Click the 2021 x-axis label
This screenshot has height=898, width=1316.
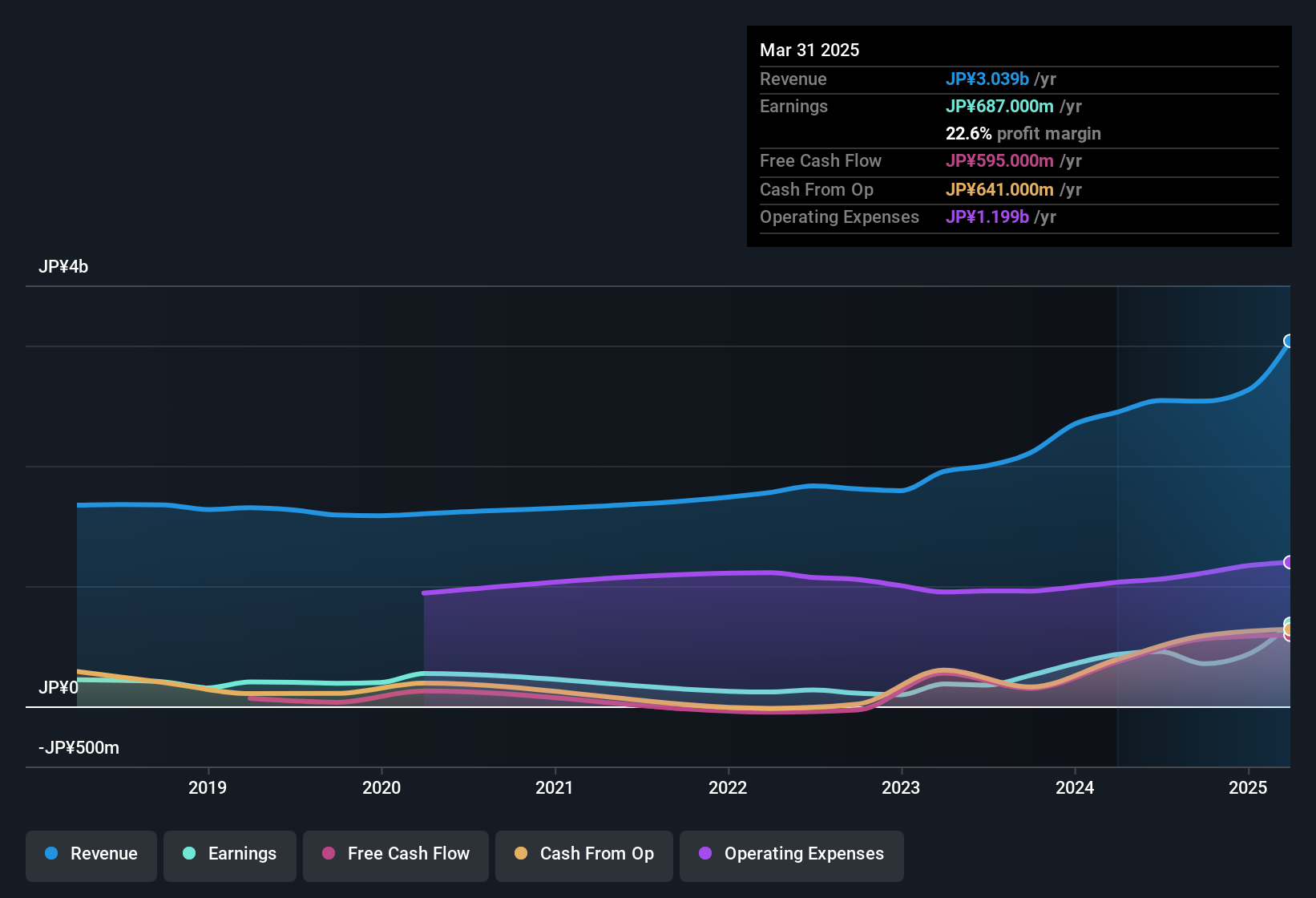pyautogui.click(x=555, y=788)
